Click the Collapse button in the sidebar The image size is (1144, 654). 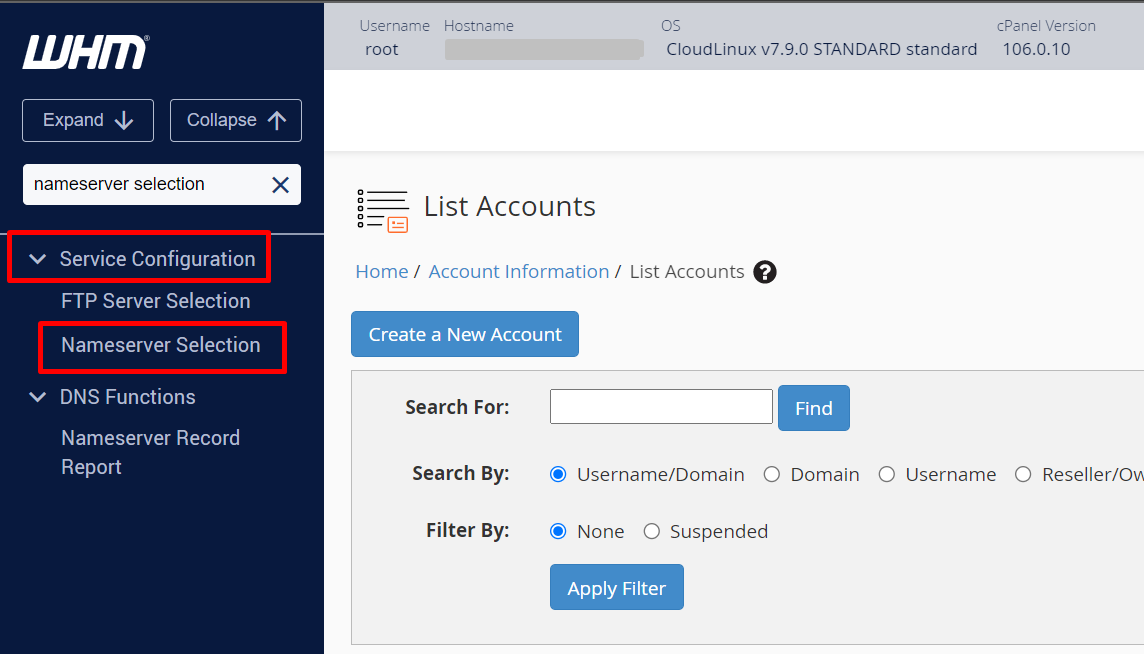(x=235, y=119)
